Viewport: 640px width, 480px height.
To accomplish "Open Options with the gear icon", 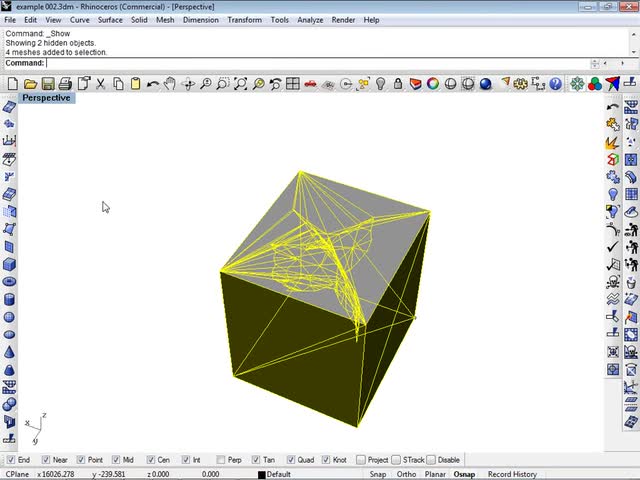I will point(520,84).
